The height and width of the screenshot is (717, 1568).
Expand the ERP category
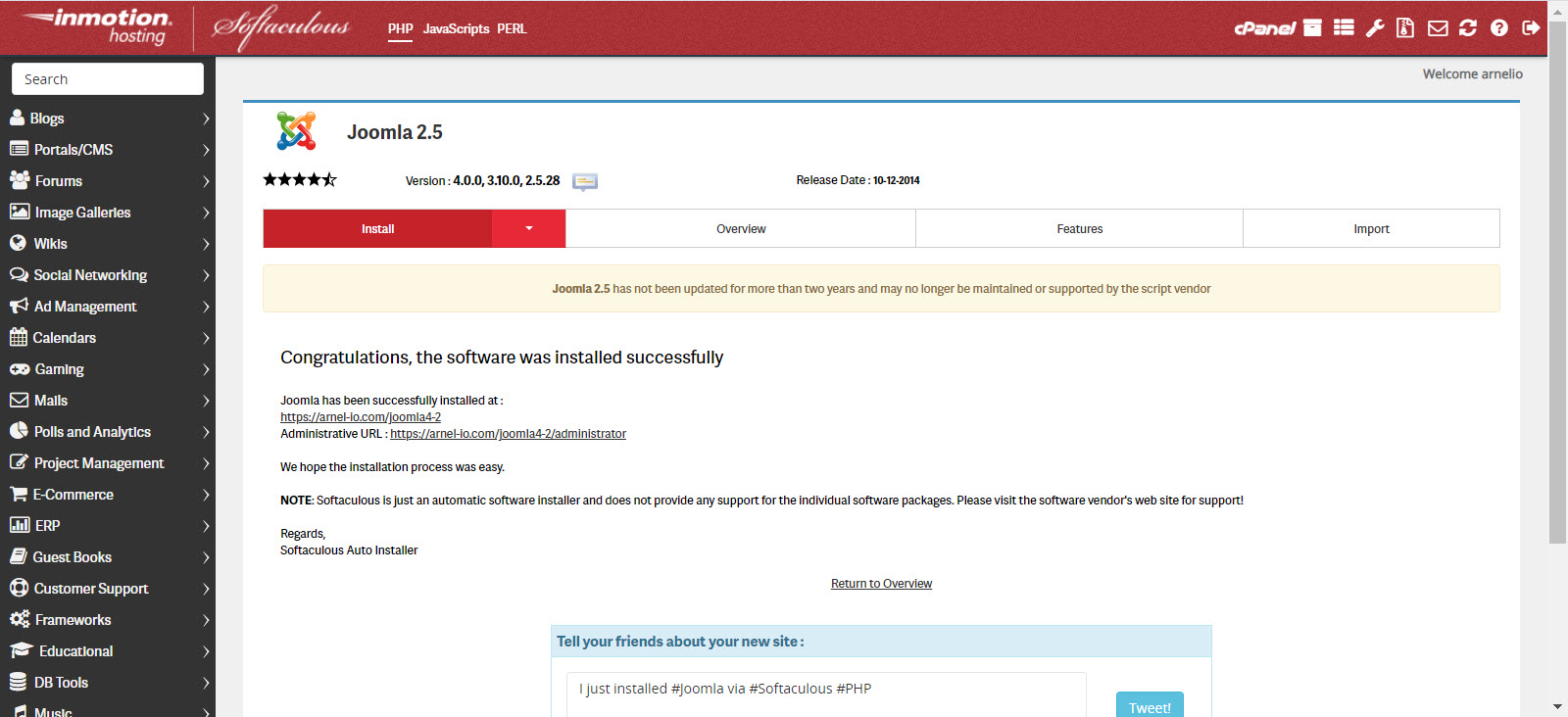coord(206,526)
